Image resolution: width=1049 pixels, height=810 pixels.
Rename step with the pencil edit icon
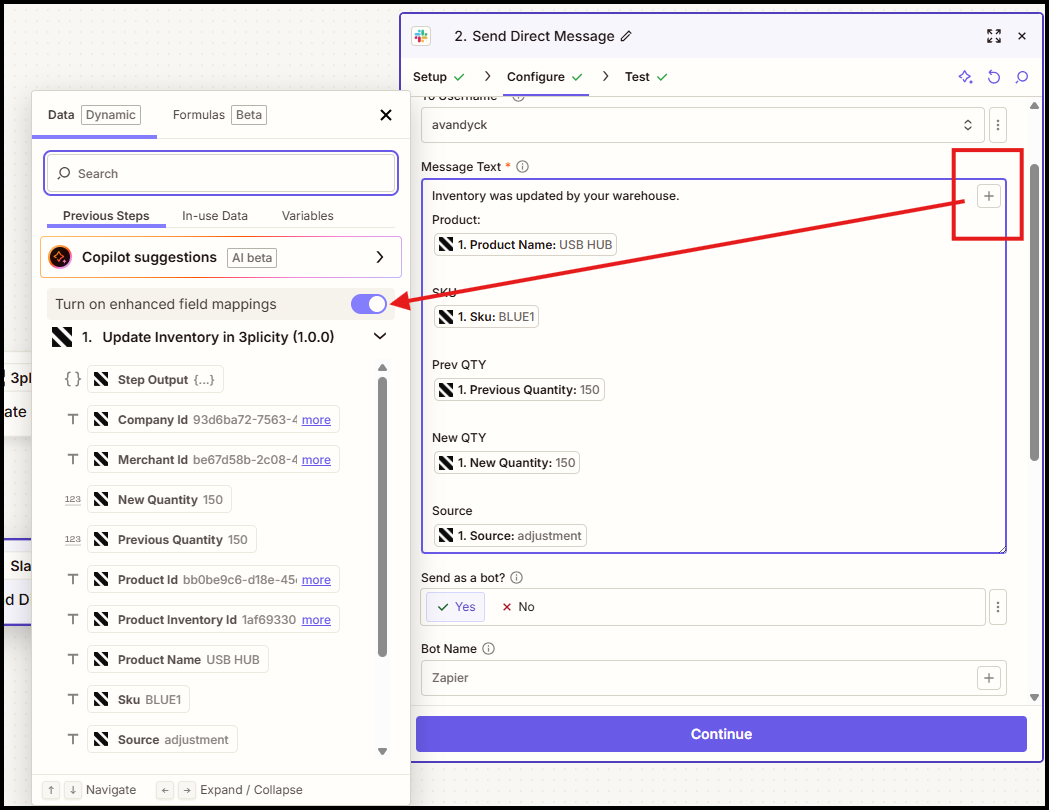pyautogui.click(x=626, y=36)
